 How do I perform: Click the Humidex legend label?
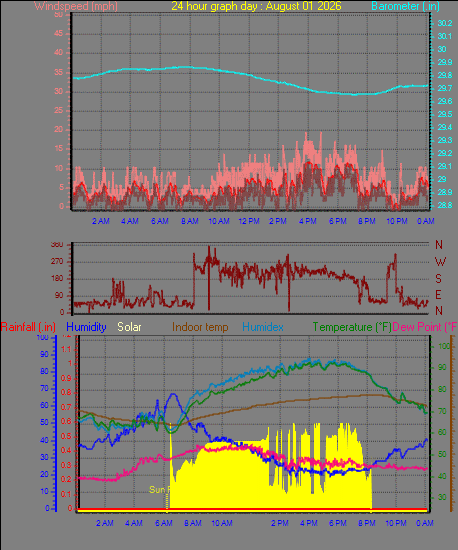[263, 327]
